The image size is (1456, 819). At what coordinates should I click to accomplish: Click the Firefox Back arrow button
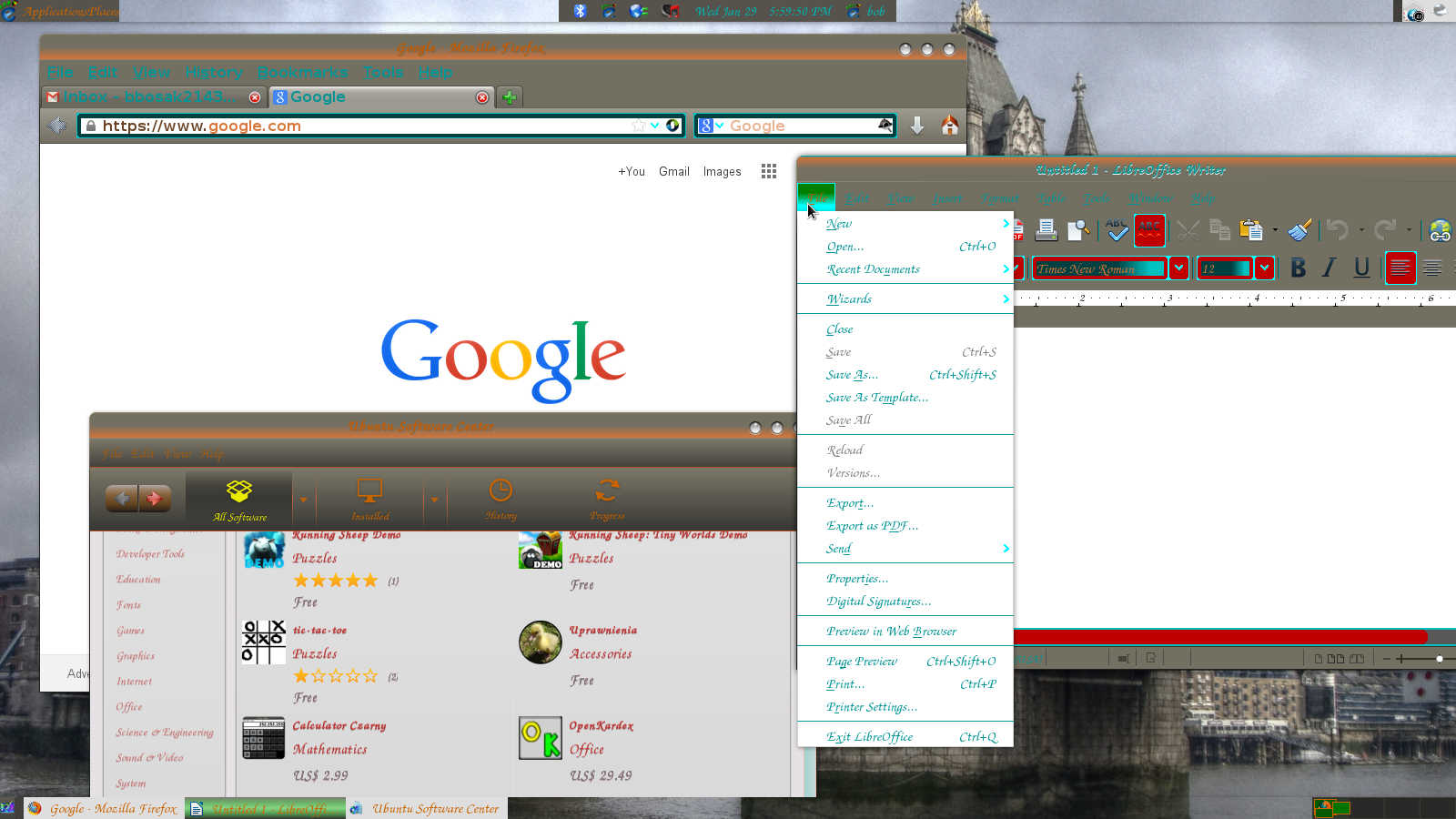pyautogui.click(x=57, y=126)
